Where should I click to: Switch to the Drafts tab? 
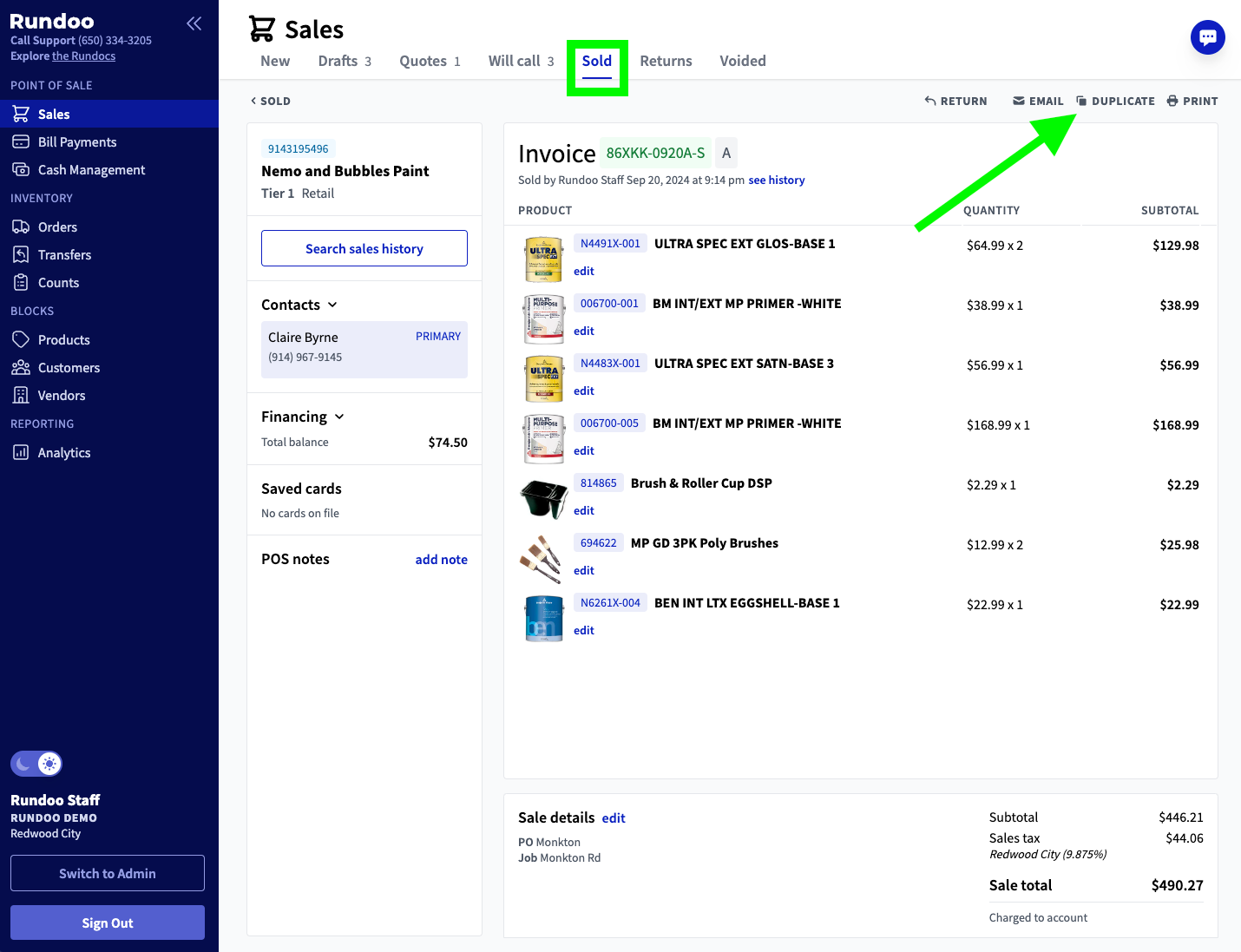click(345, 61)
